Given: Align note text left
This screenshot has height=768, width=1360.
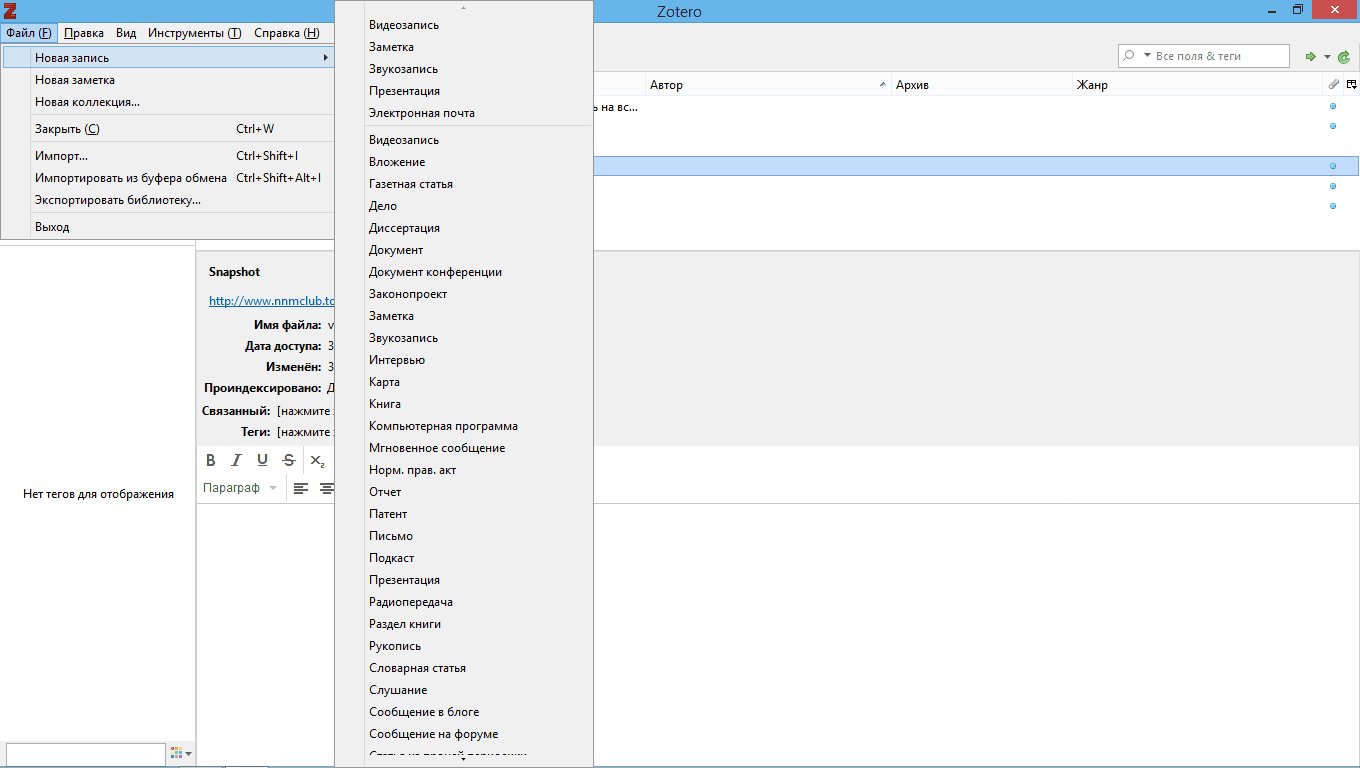Looking at the screenshot, I should tap(301, 488).
